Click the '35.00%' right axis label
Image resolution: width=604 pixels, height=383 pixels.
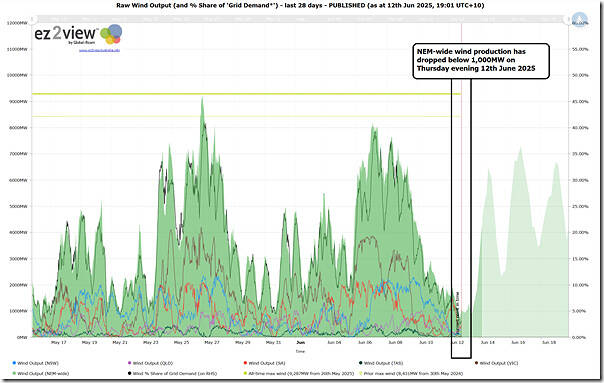[x=581, y=154]
